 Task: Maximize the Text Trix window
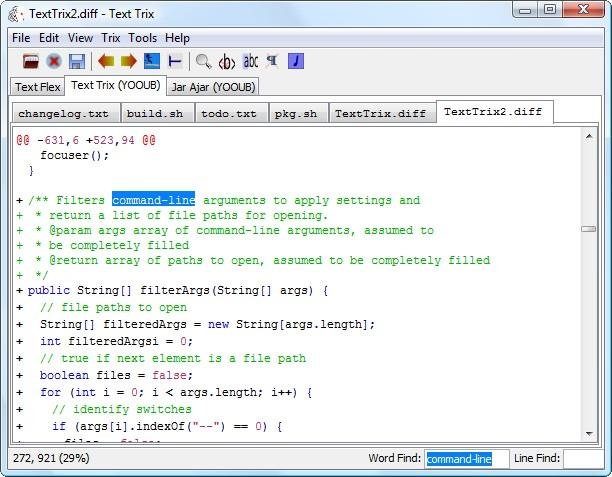point(550,9)
